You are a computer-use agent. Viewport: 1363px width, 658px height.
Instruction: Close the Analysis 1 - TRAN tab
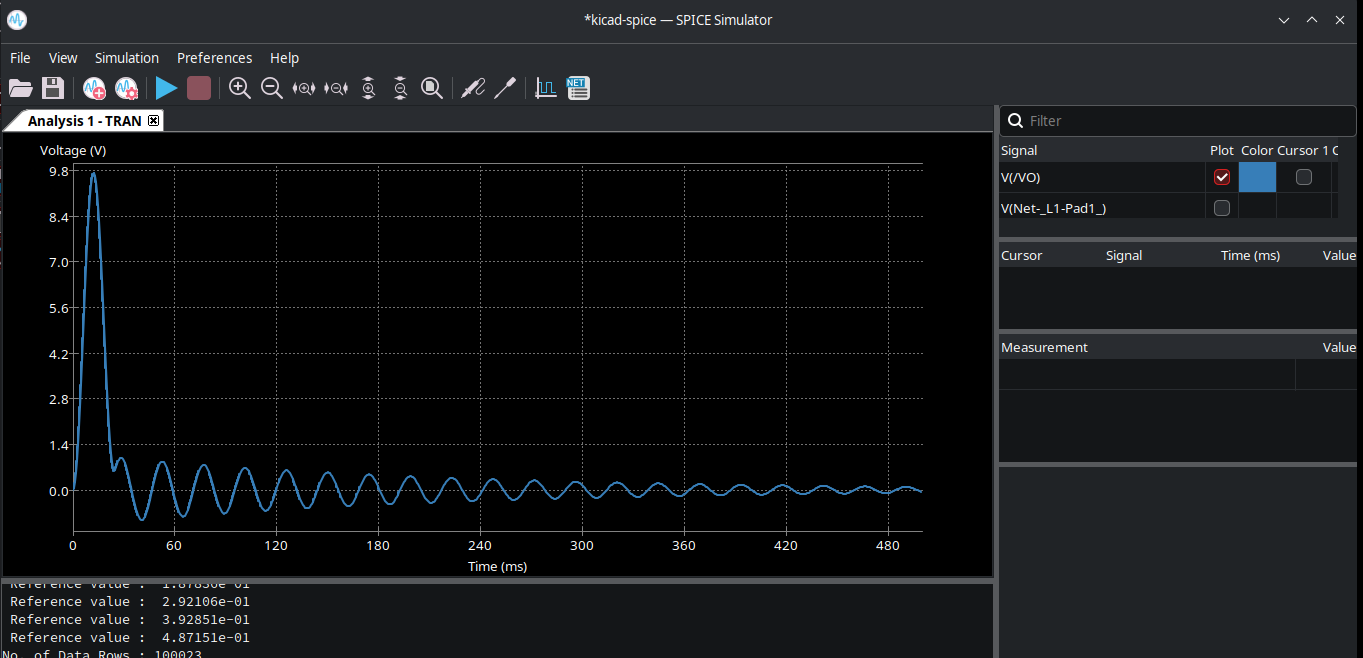coord(153,120)
